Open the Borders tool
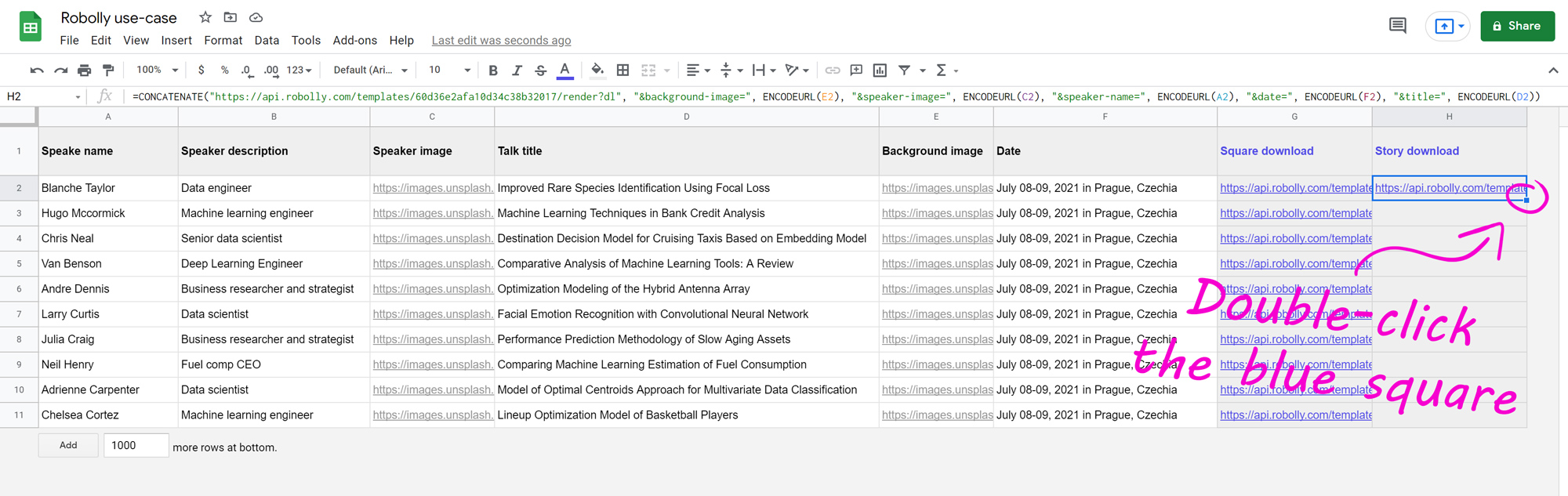The width and height of the screenshot is (1568, 496). pos(622,71)
